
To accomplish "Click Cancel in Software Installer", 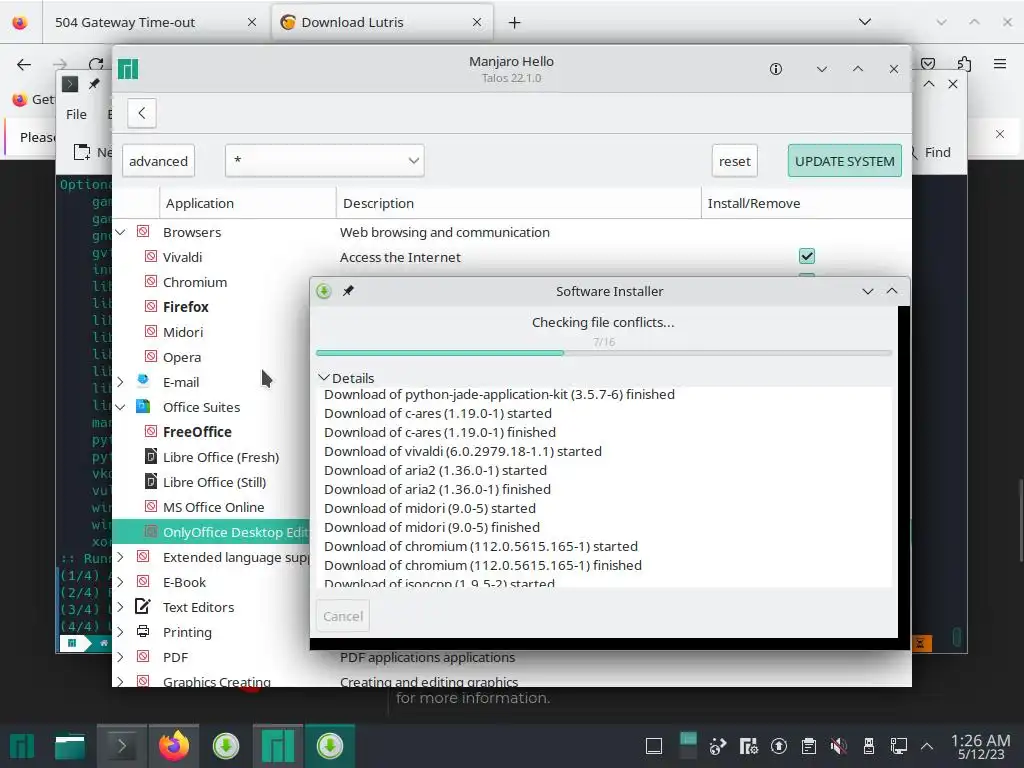I will coord(343,616).
